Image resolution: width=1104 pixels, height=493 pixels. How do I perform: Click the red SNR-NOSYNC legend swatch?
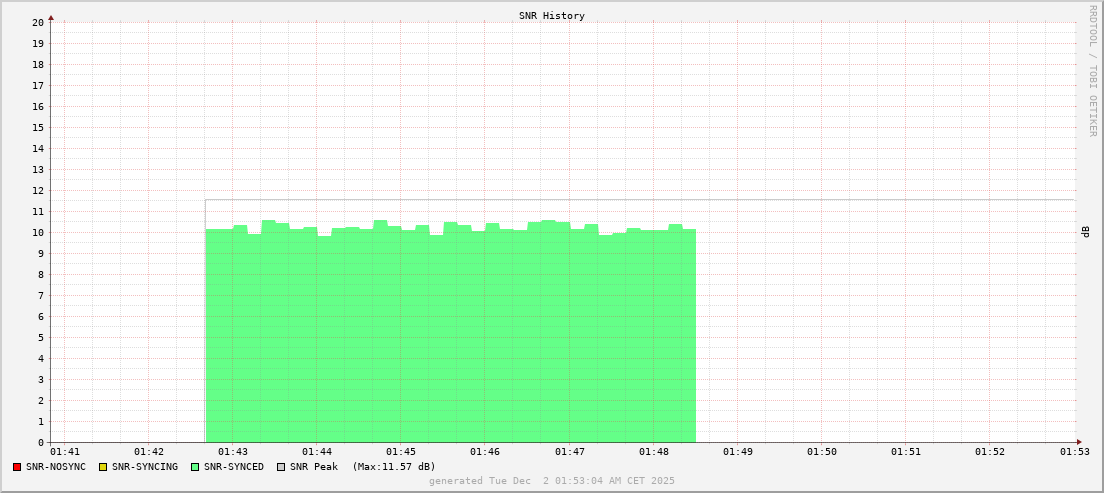pyautogui.click(x=17, y=467)
